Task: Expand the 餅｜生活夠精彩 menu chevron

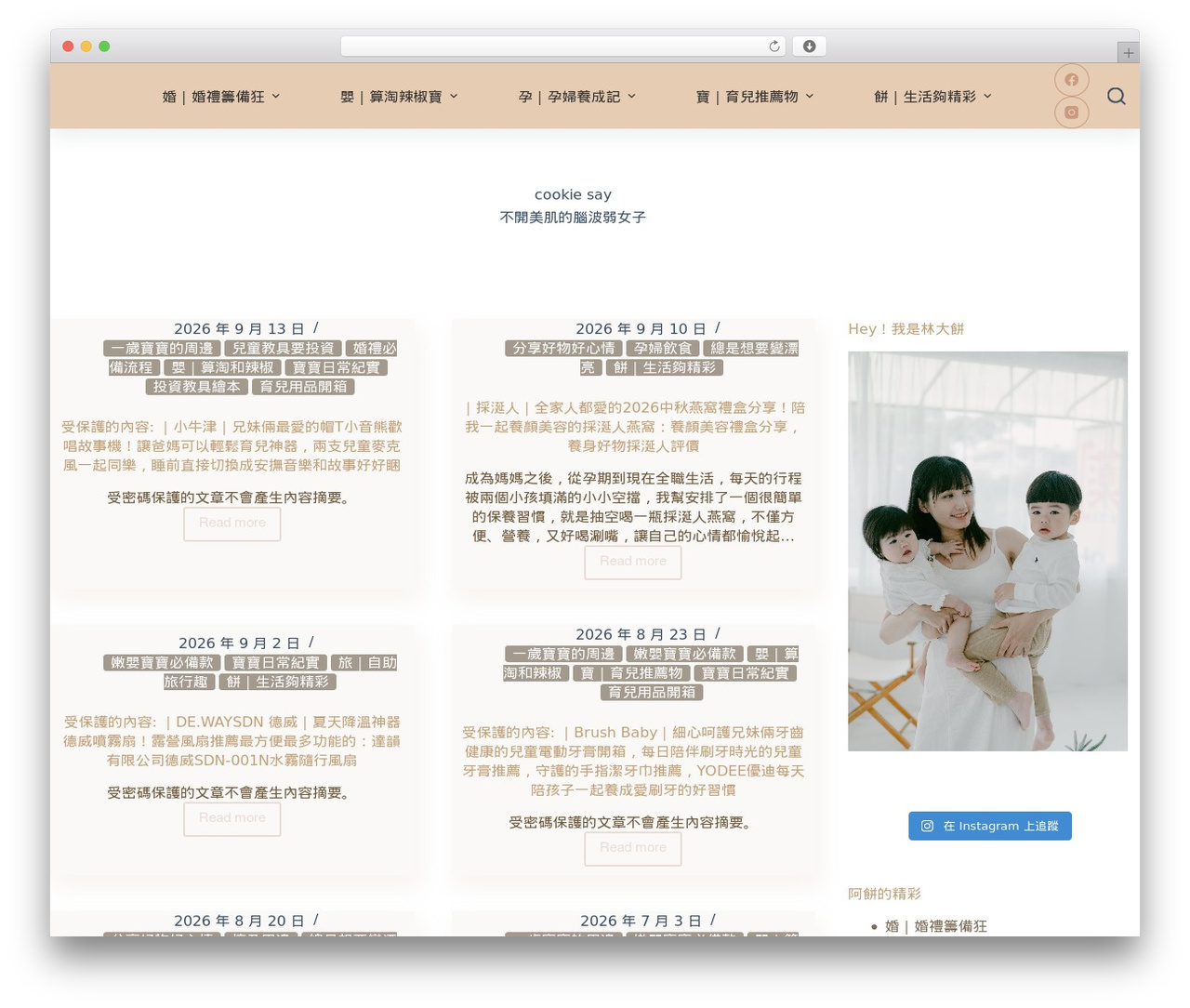Action: click(x=987, y=97)
